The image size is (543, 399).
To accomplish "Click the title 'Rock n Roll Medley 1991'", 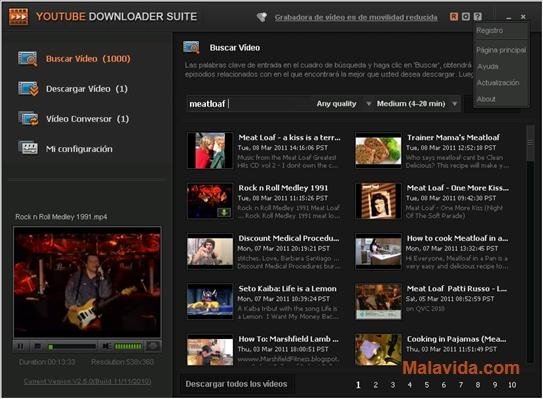I will tap(283, 188).
